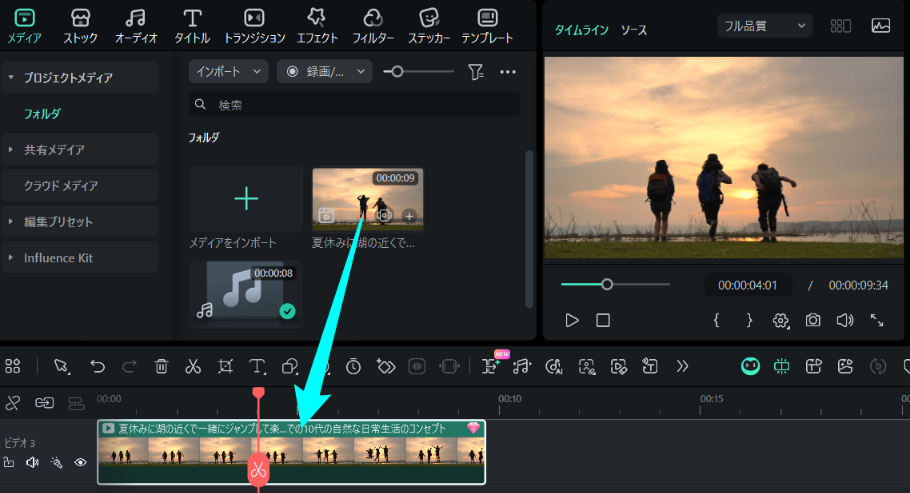Switch preview to the タイムライン tab
The height and width of the screenshot is (493, 910).
pos(581,30)
